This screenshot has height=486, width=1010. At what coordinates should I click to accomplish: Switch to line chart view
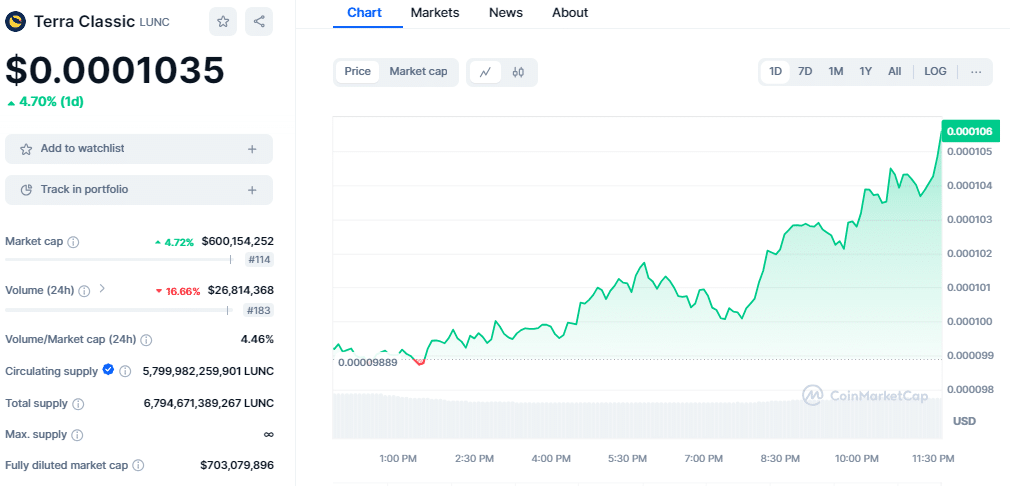click(x=486, y=72)
